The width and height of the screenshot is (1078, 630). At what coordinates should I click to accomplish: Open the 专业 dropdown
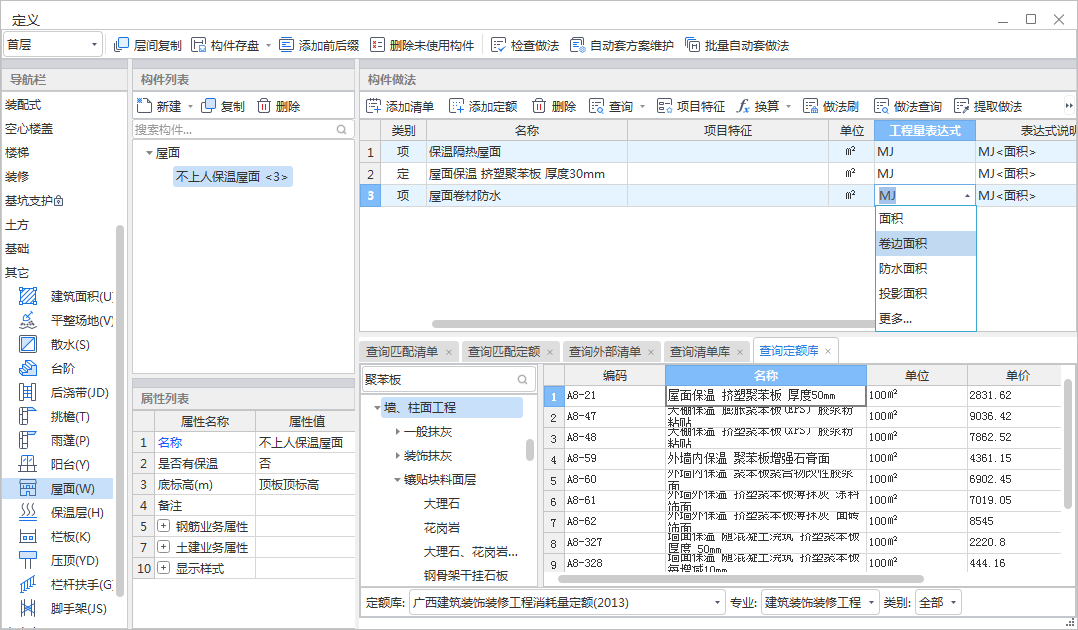point(820,602)
